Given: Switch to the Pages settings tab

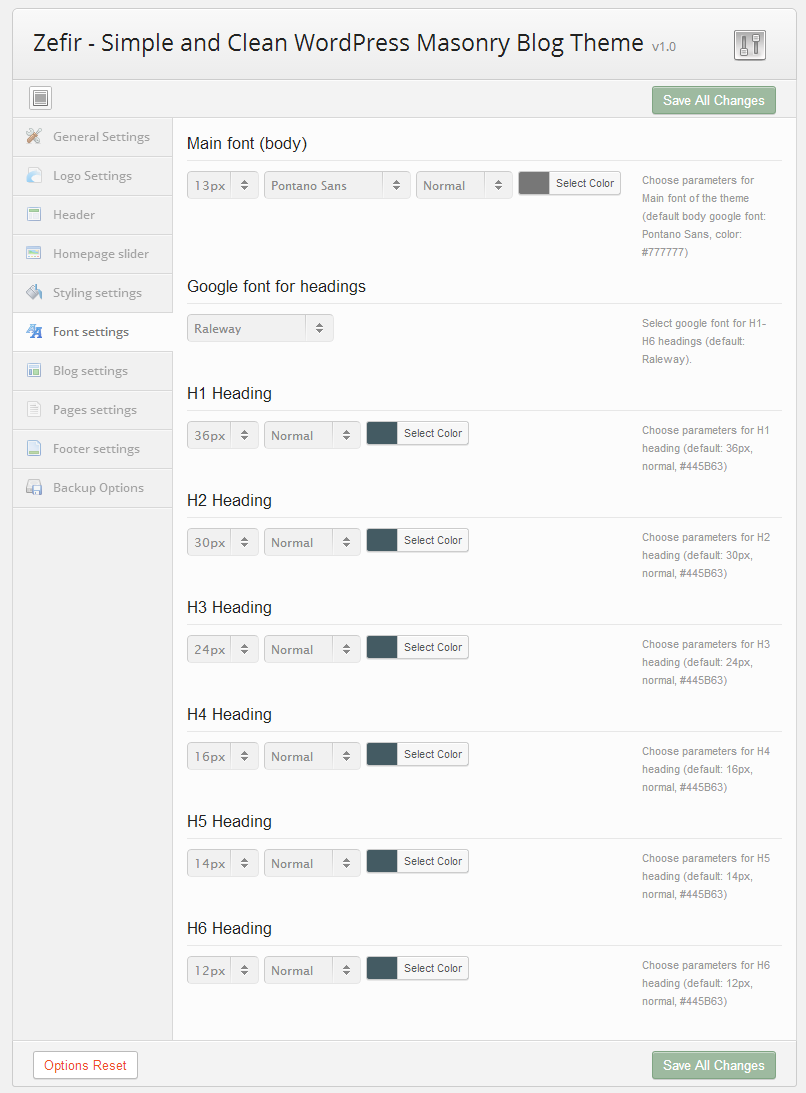Looking at the screenshot, I should pos(94,410).
